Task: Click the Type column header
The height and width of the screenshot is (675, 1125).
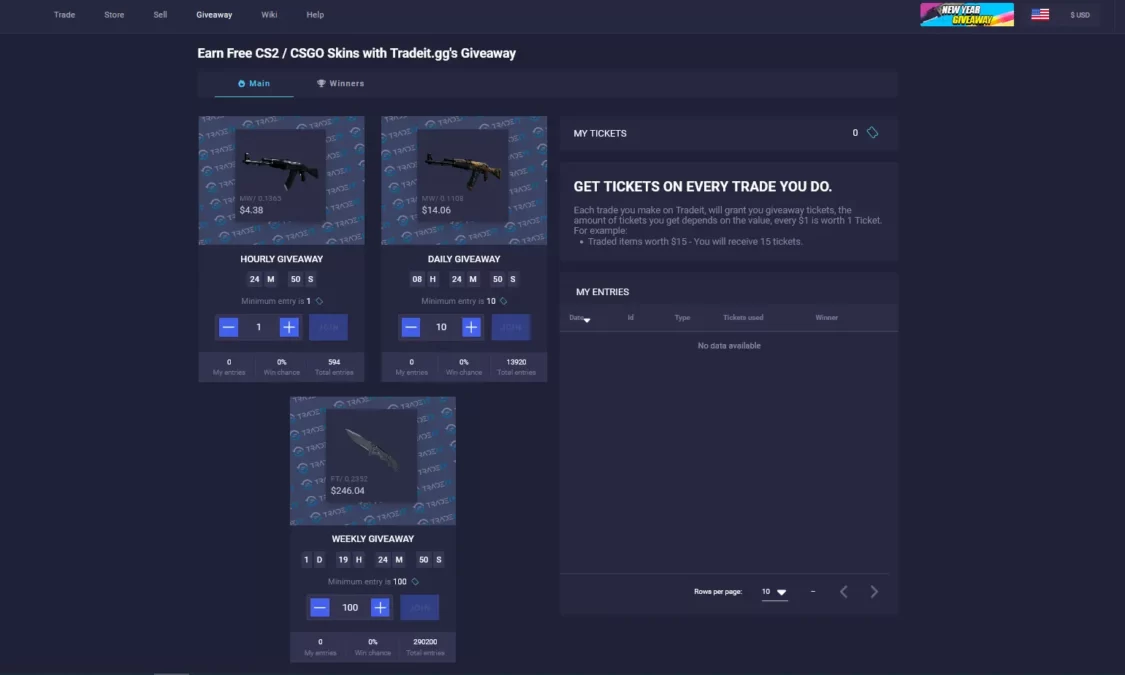Action: click(x=682, y=318)
